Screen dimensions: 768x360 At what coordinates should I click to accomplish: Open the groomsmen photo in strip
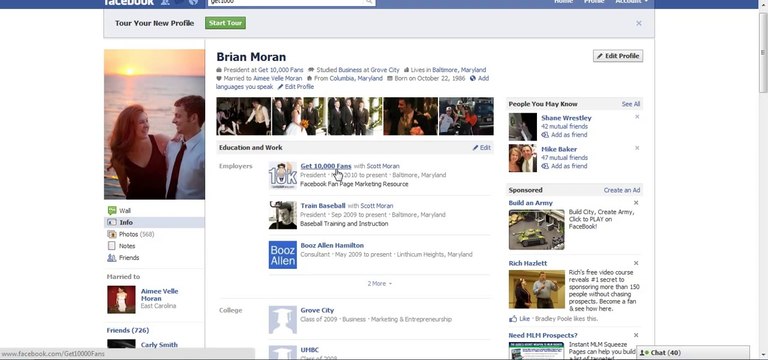tap(355, 116)
